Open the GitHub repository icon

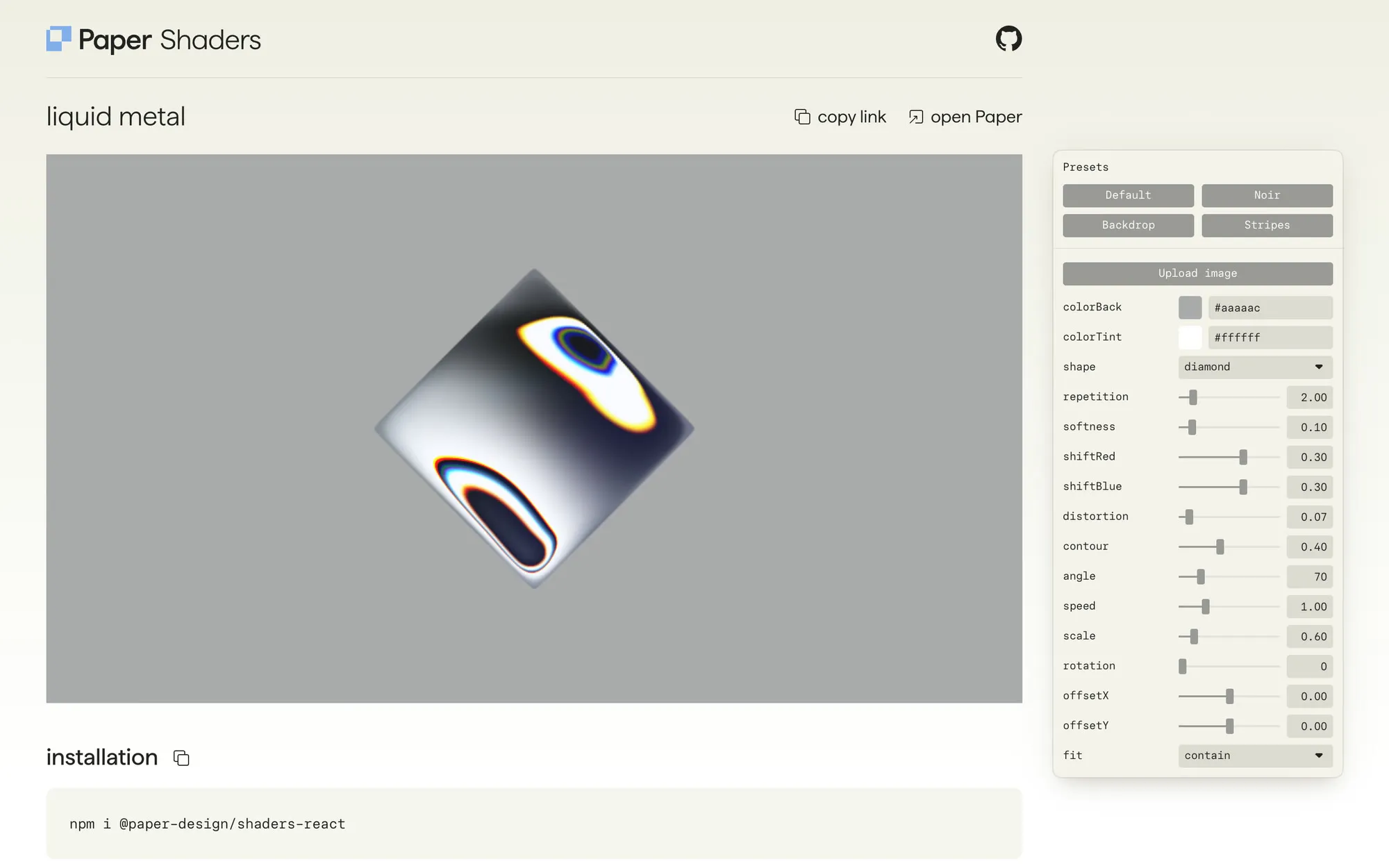pos(1008,39)
